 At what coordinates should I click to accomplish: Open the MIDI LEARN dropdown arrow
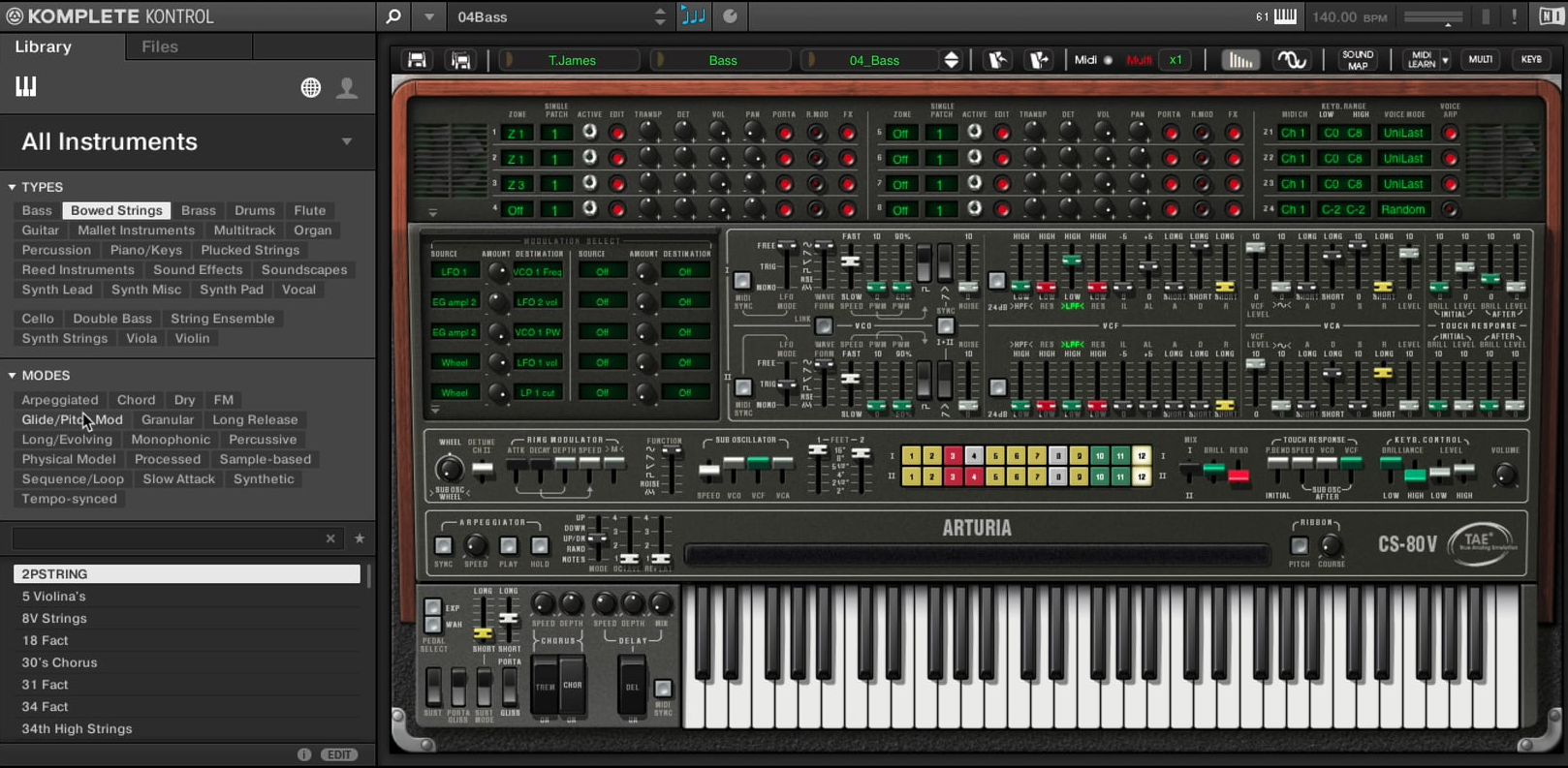click(1445, 60)
